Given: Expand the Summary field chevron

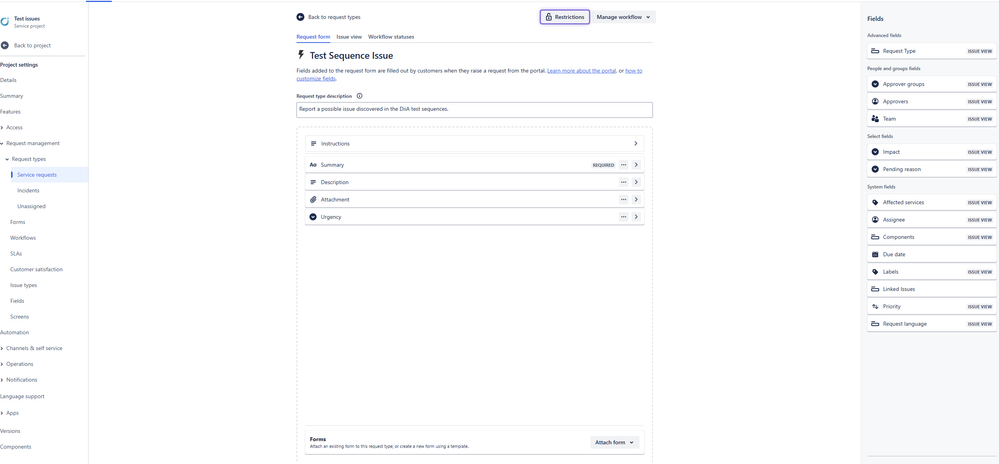Looking at the screenshot, I should [636, 165].
